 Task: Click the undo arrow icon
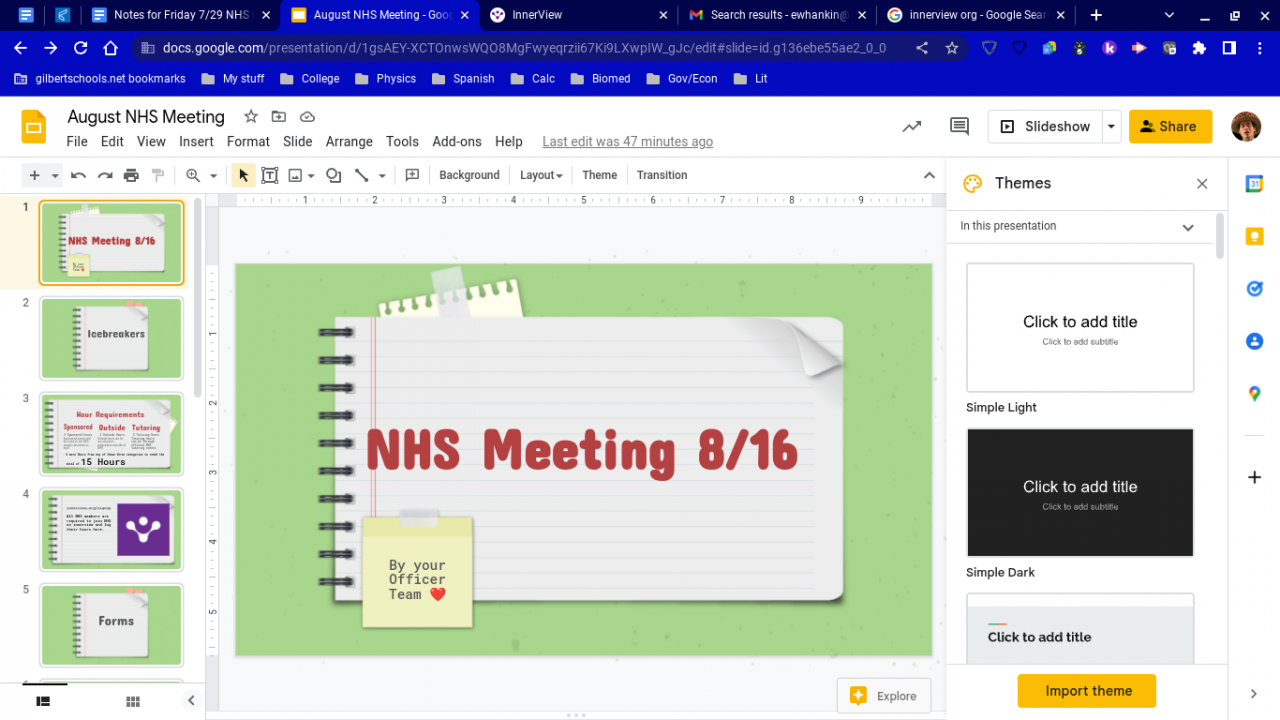[x=78, y=175]
